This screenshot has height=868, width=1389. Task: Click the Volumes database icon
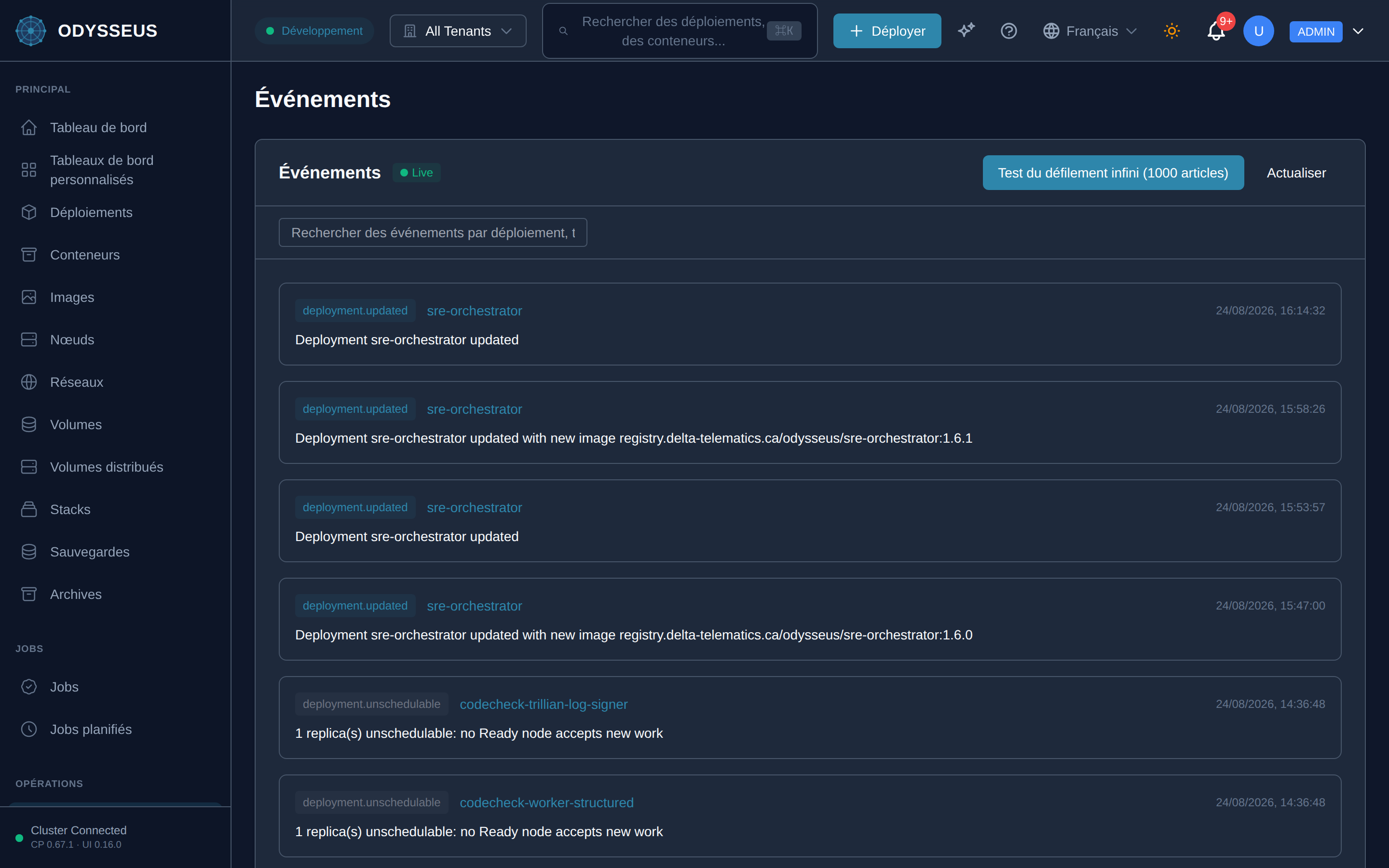29,425
